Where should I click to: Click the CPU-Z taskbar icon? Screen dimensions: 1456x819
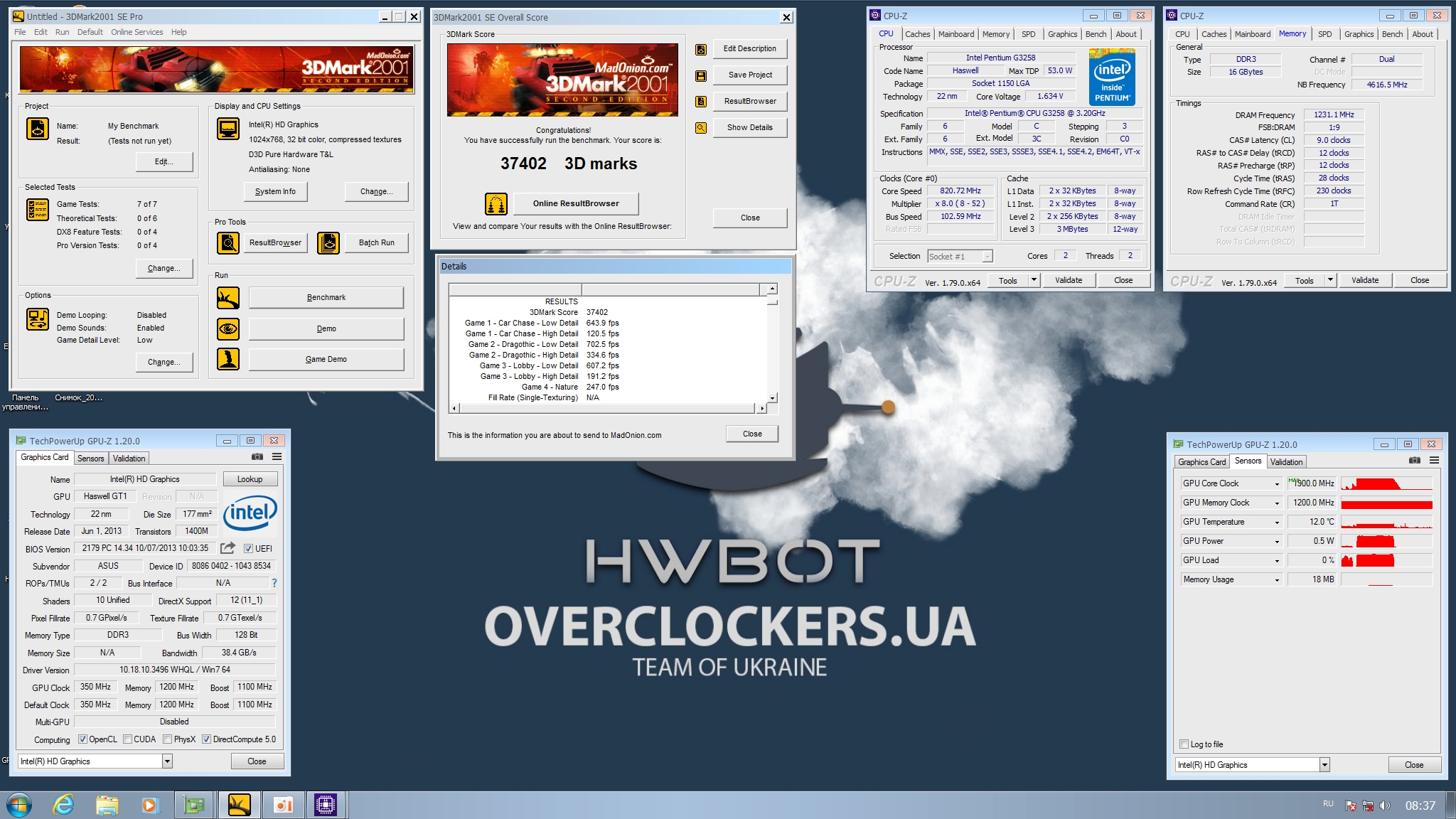pos(326,805)
